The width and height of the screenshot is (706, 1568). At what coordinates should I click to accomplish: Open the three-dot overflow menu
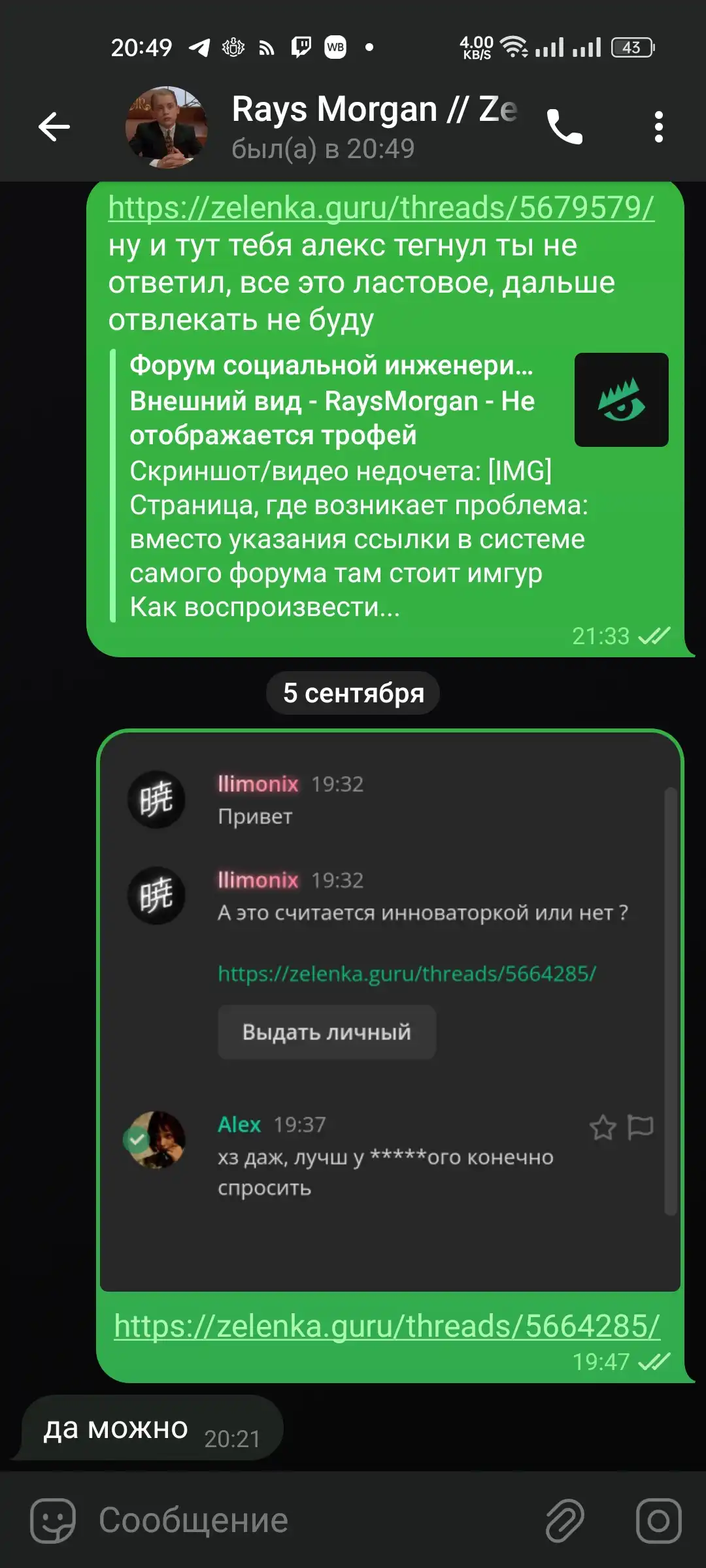(659, 127)
